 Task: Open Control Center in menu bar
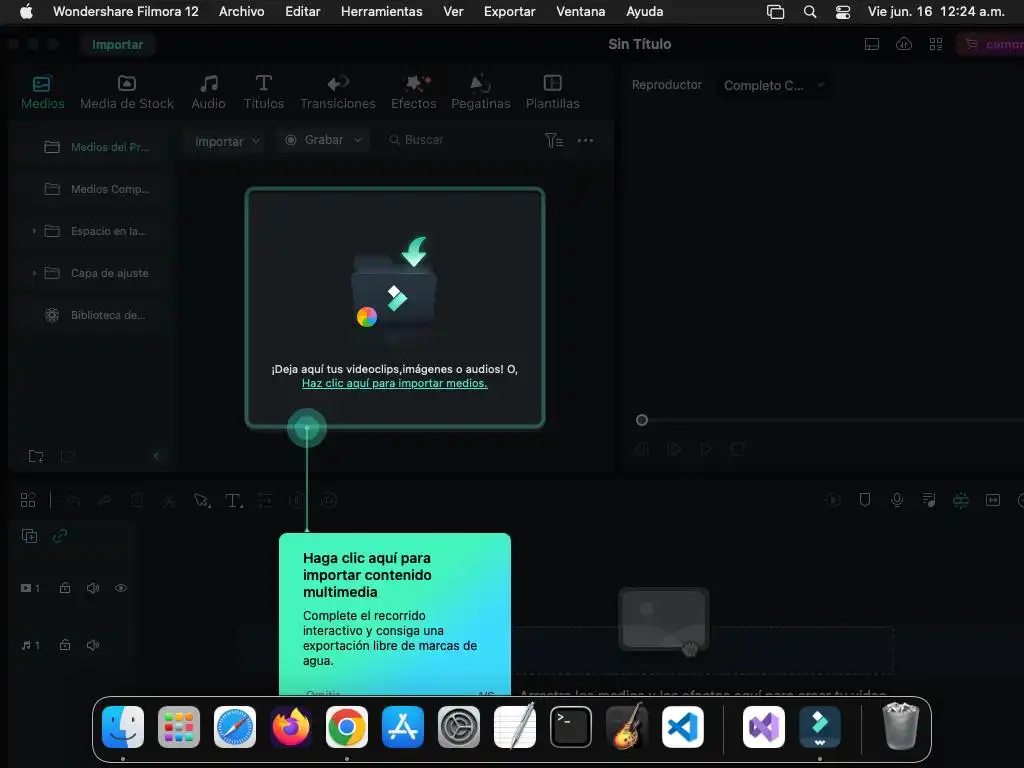[843, 11]
